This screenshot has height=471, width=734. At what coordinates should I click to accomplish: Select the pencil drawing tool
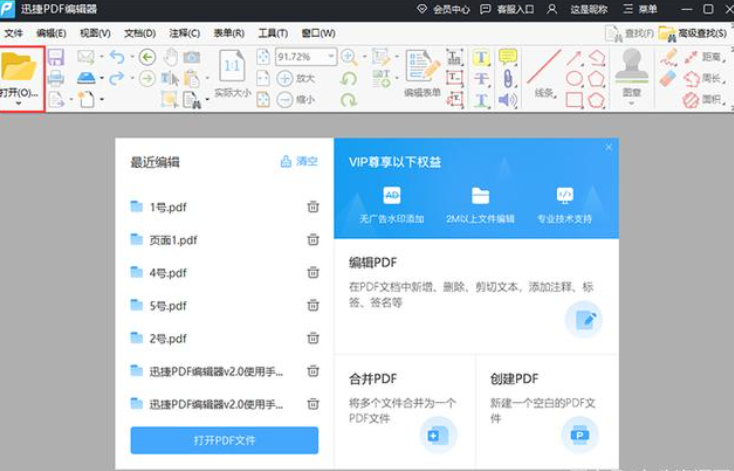click(669, 57)
